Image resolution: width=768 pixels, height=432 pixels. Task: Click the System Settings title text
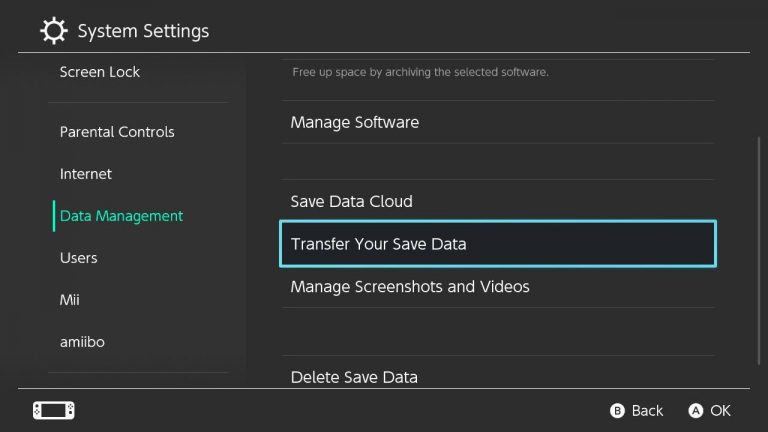tap(144, 31)
